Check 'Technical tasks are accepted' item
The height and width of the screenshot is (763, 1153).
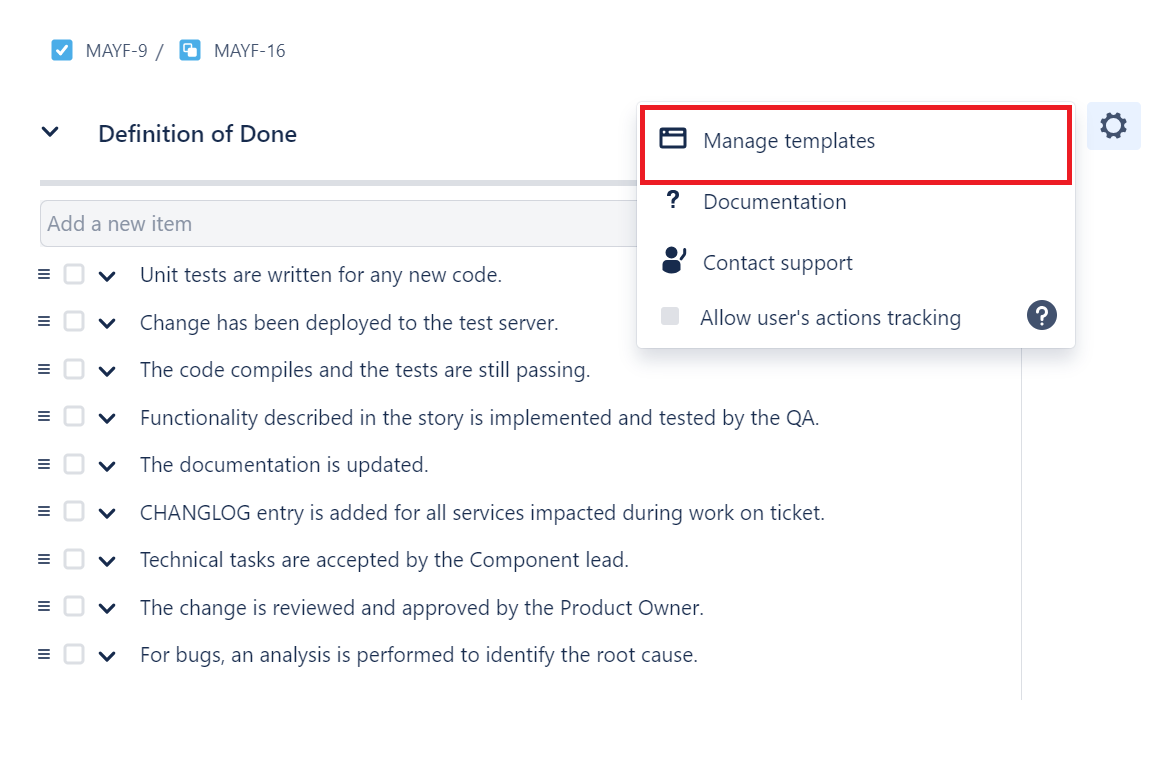[74, 559]
